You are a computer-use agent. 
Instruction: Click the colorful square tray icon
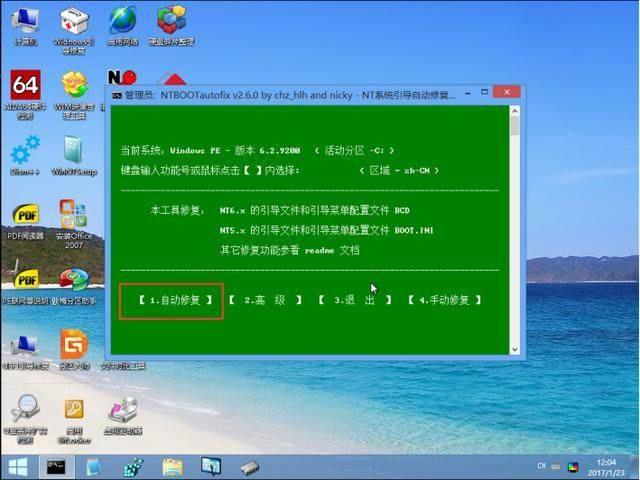click(x=573, y=467)
